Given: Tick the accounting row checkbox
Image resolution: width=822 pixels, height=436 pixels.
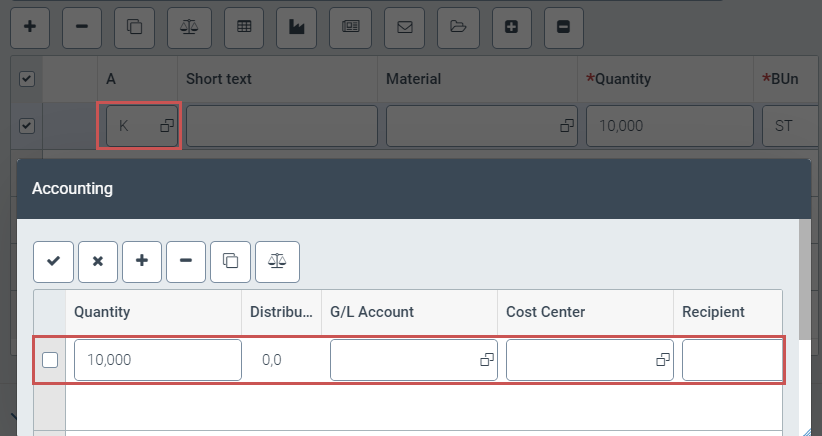Looking at the screenshot, I should (x=50, y=360).
